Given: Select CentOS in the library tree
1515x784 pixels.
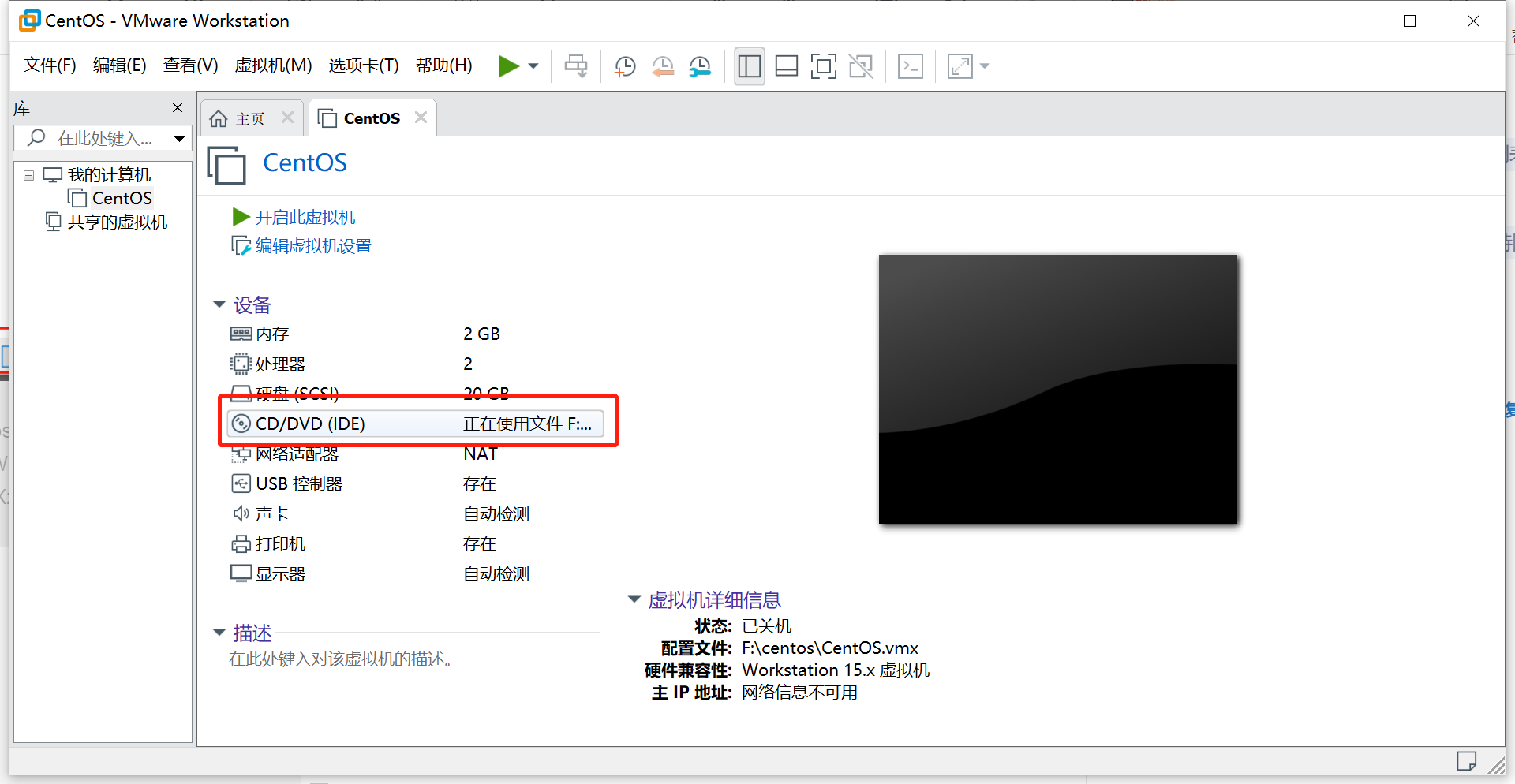Looking at the screenshot, I should pos(122,198).
